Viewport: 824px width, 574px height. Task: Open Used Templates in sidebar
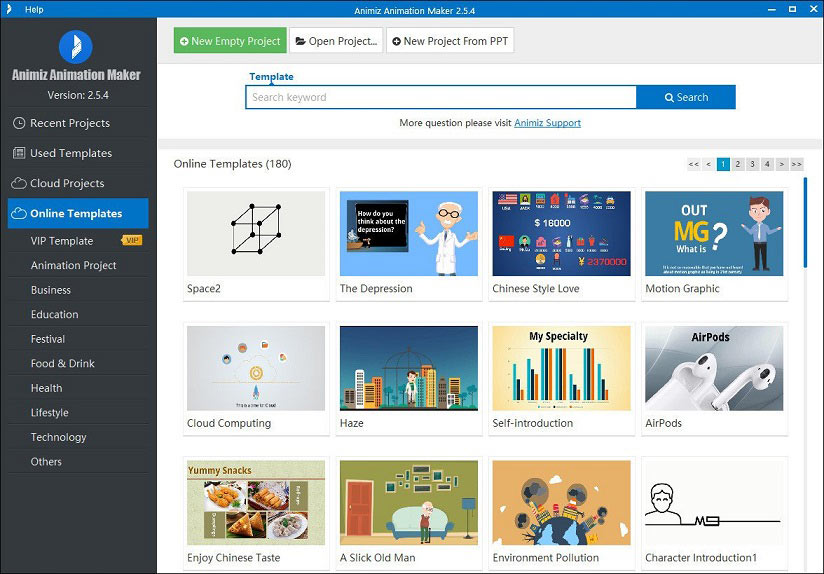[x=71, y=153]
